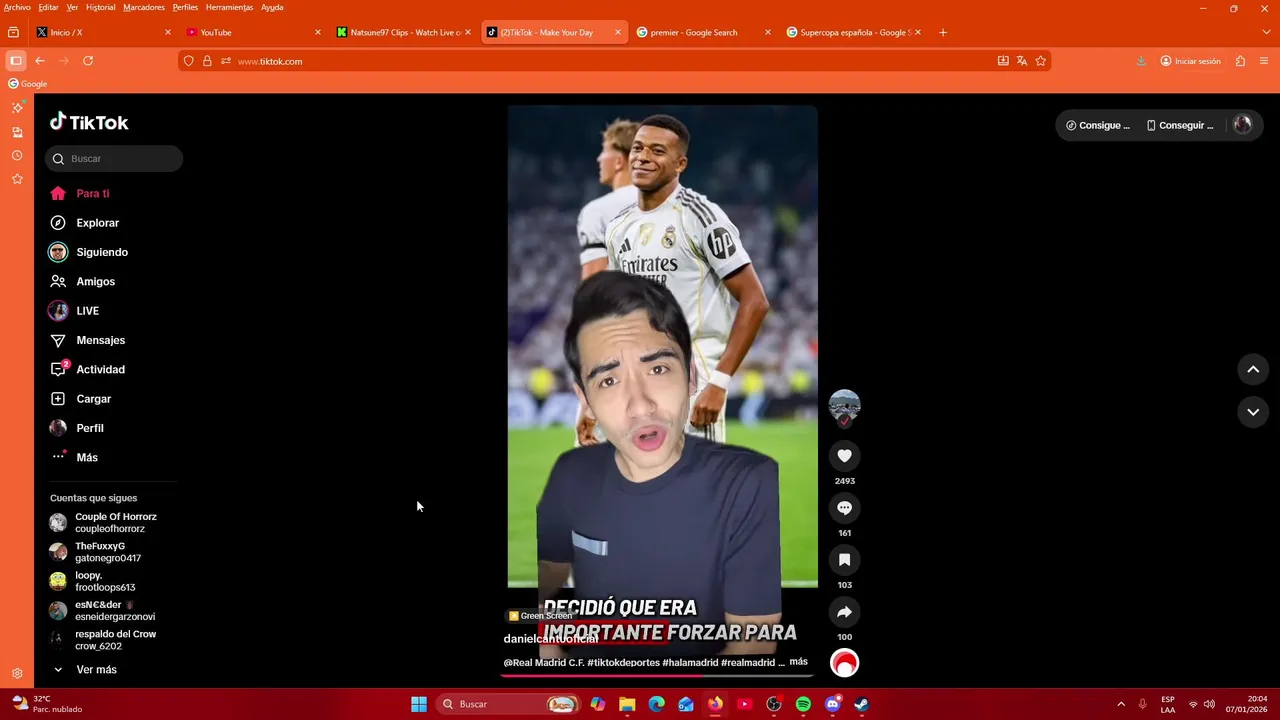Image resolution: width=1280 pixels, height=720 pixels.
Task: Open sidebar settings gear icon
Action: pos(17,674)
